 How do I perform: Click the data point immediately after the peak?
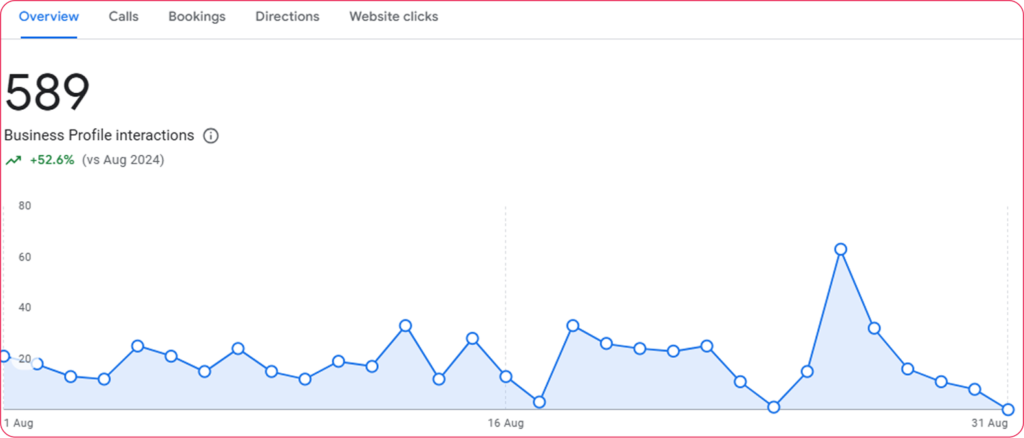[x=874, y=328]
